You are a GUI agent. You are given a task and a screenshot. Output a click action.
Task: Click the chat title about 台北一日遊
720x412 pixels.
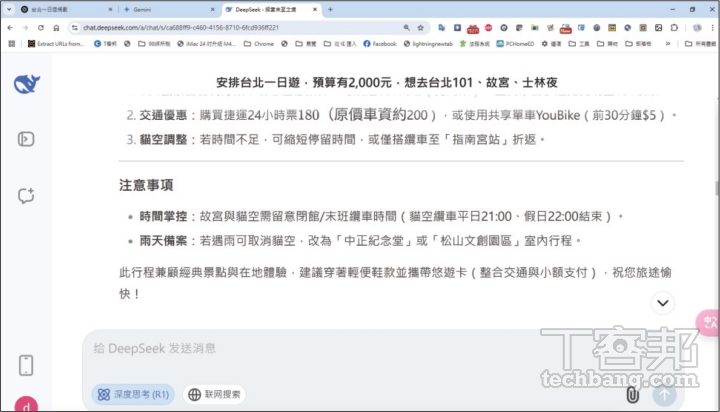click(x=387, y=83)
